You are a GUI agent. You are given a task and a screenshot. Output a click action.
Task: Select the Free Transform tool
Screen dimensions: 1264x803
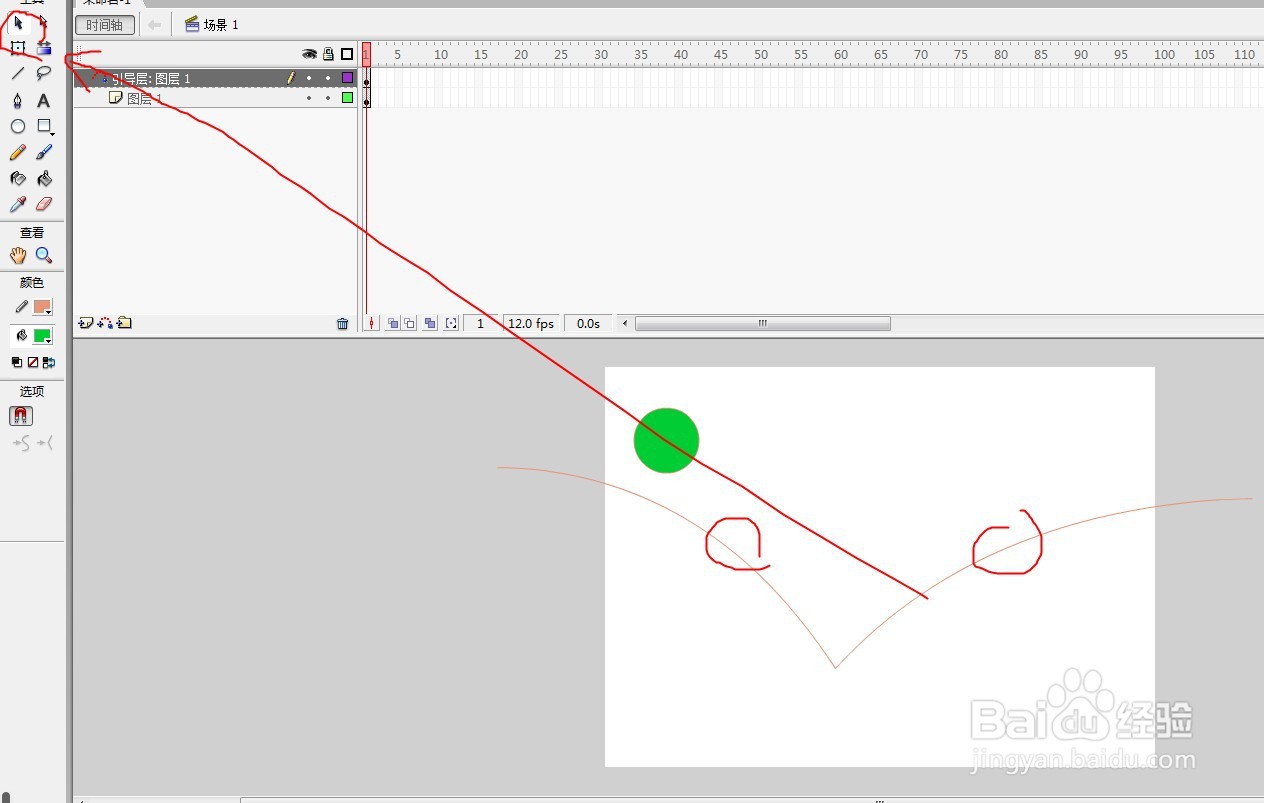pyautogui.click(x=18, y=47)
